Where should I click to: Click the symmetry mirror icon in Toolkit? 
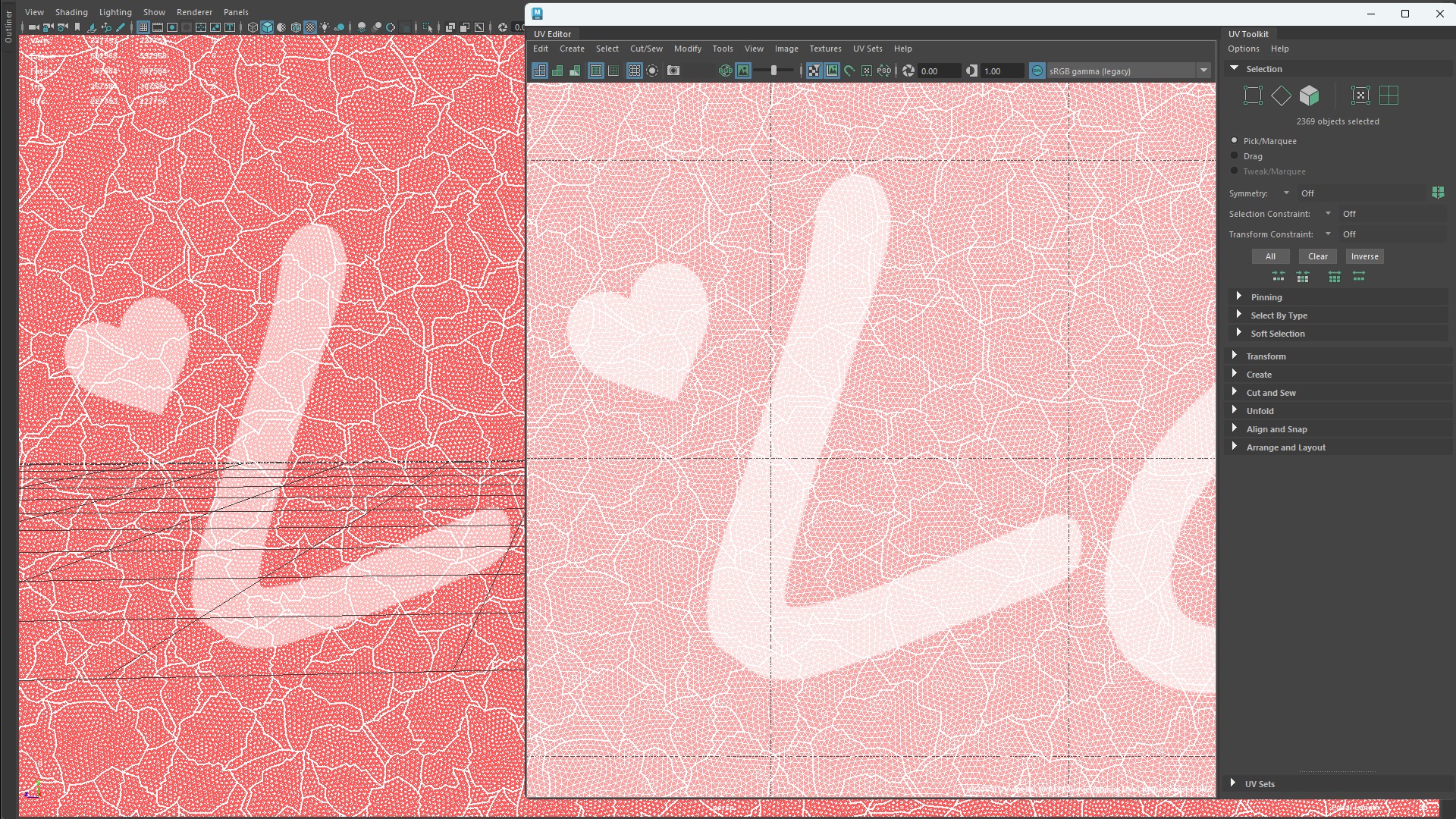(1438, 193)
